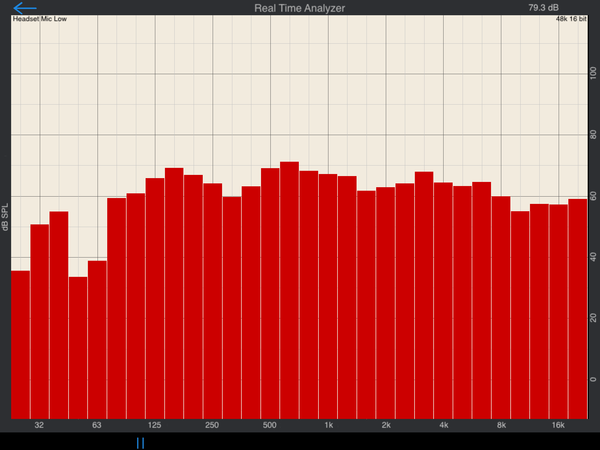Tap the blue back arrow
The height and width of the screenshot is (450, 600).
click(25, 8)
